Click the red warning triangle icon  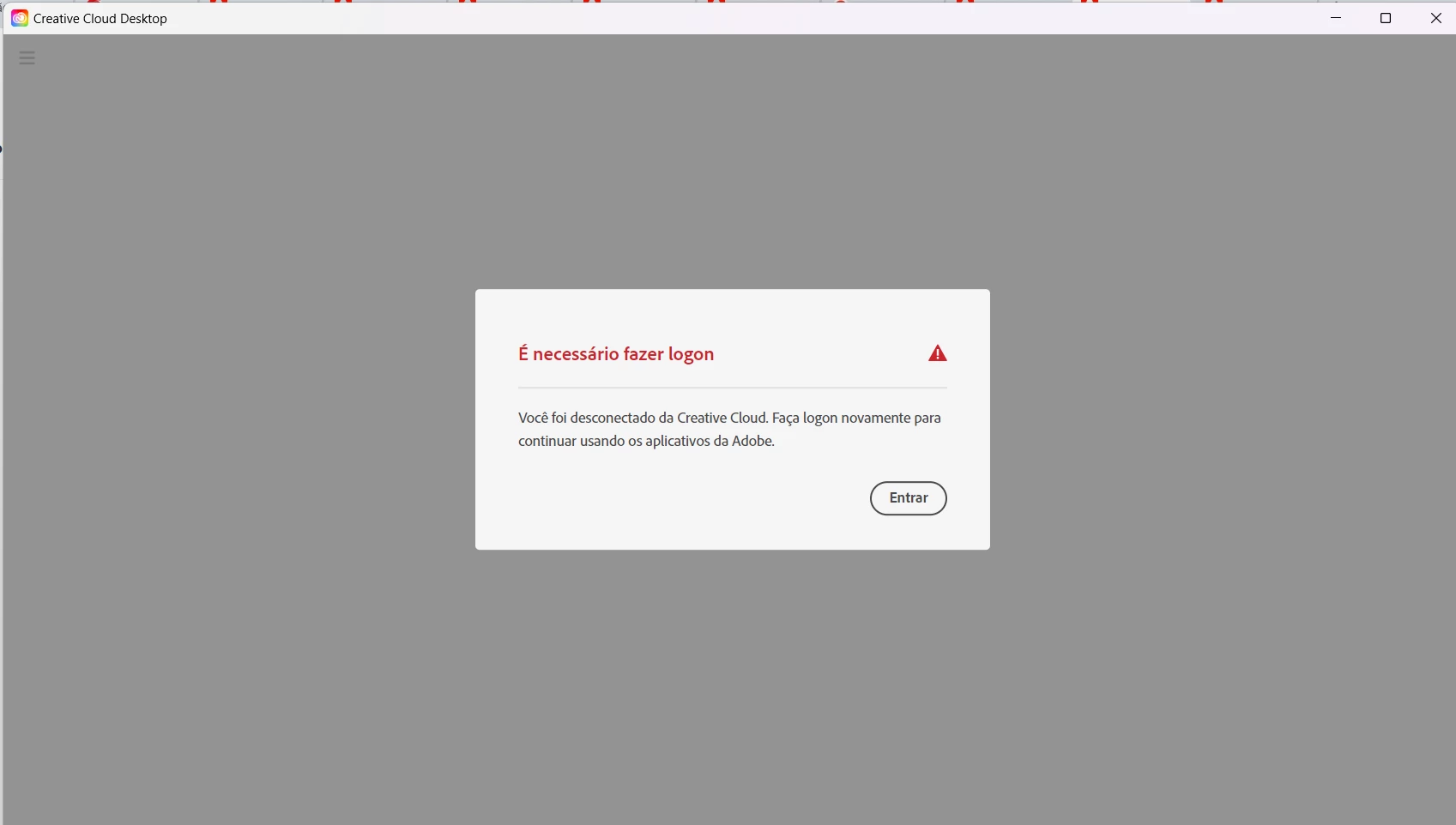click(x=938, y=353)
